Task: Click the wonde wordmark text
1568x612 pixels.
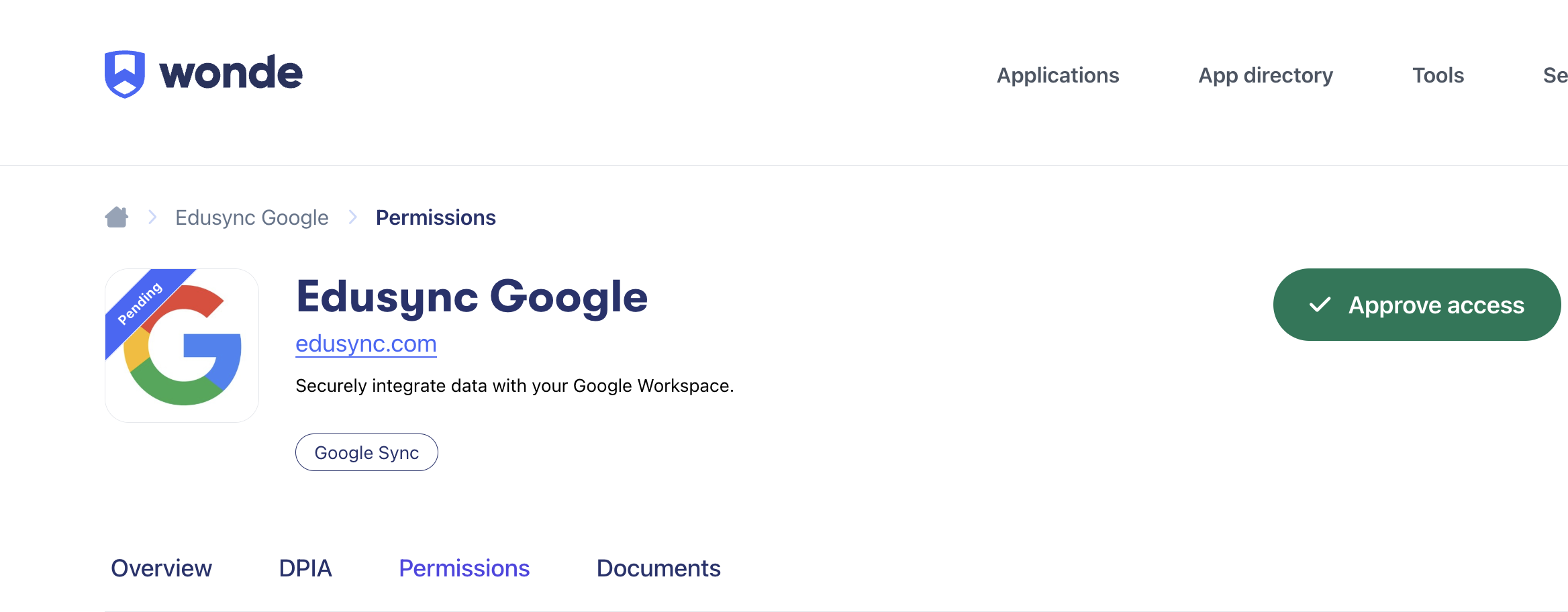Action: point(231,73)
